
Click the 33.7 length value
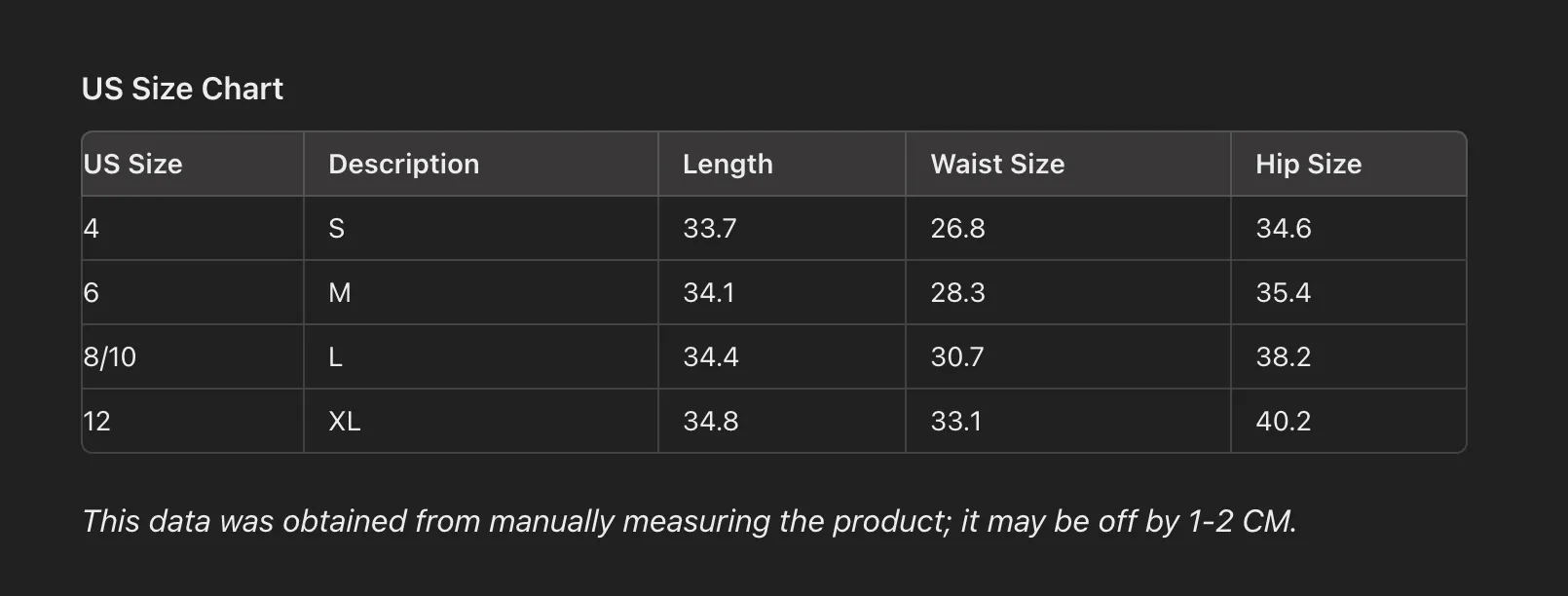click(710, 228)
